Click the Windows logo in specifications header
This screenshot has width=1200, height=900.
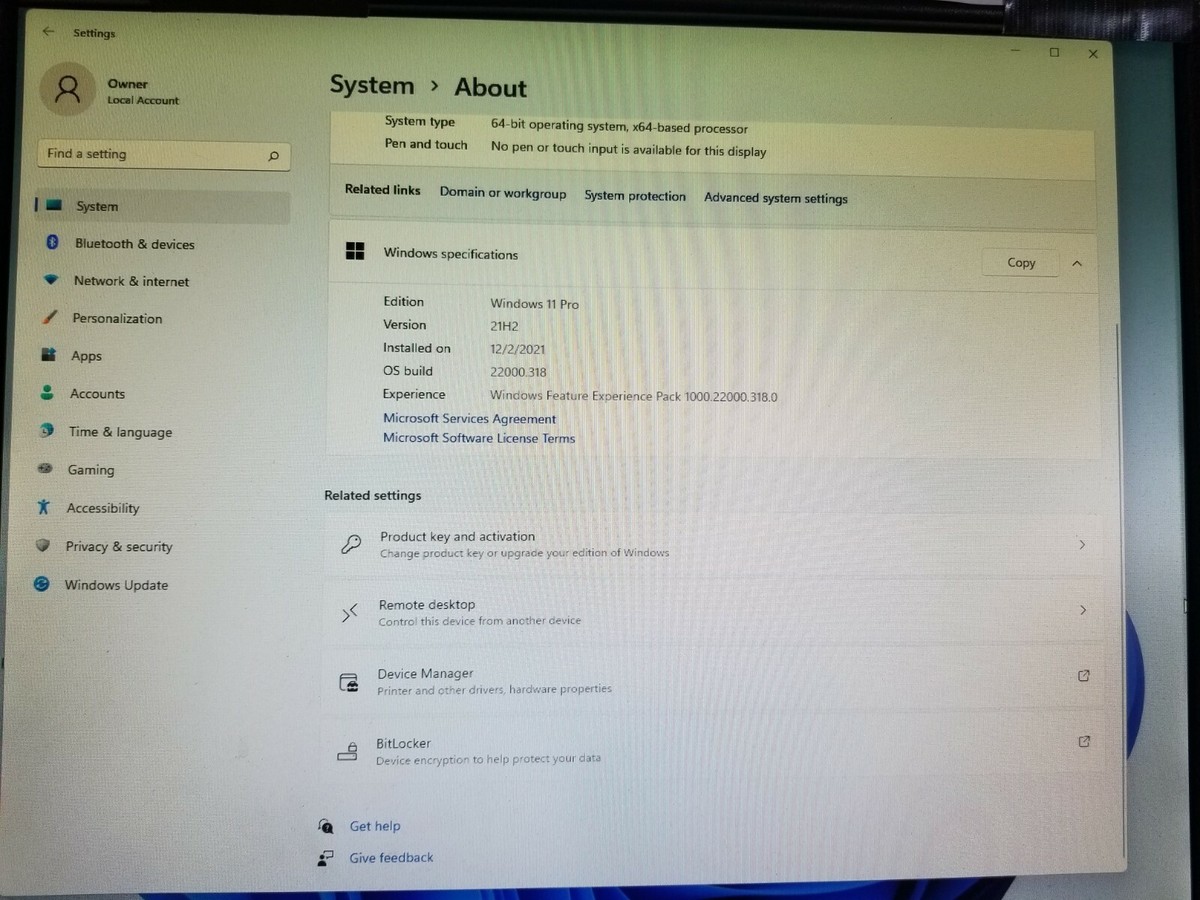(355, 251)
